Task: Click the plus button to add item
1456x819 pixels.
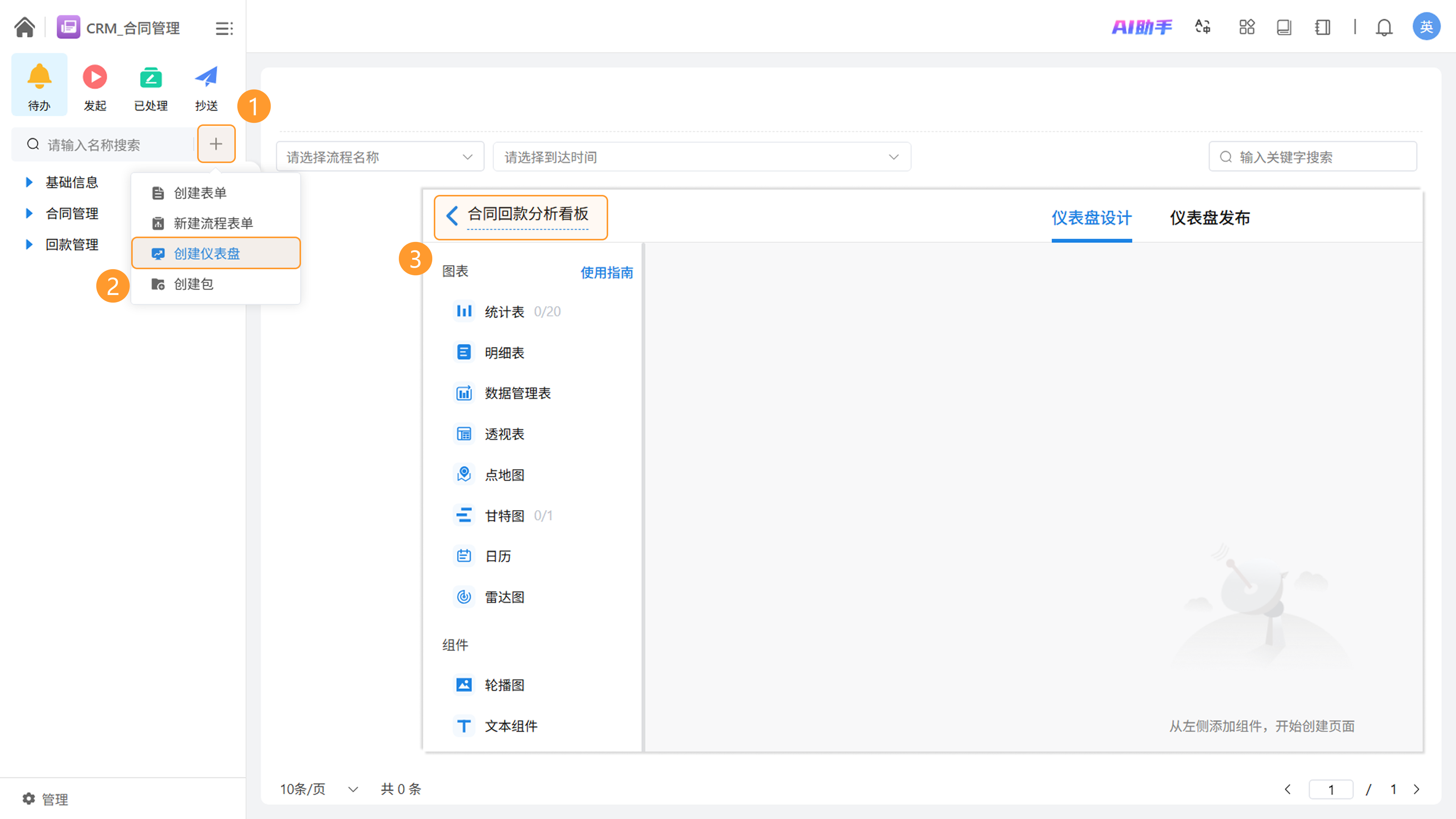Action: [216, 144]
